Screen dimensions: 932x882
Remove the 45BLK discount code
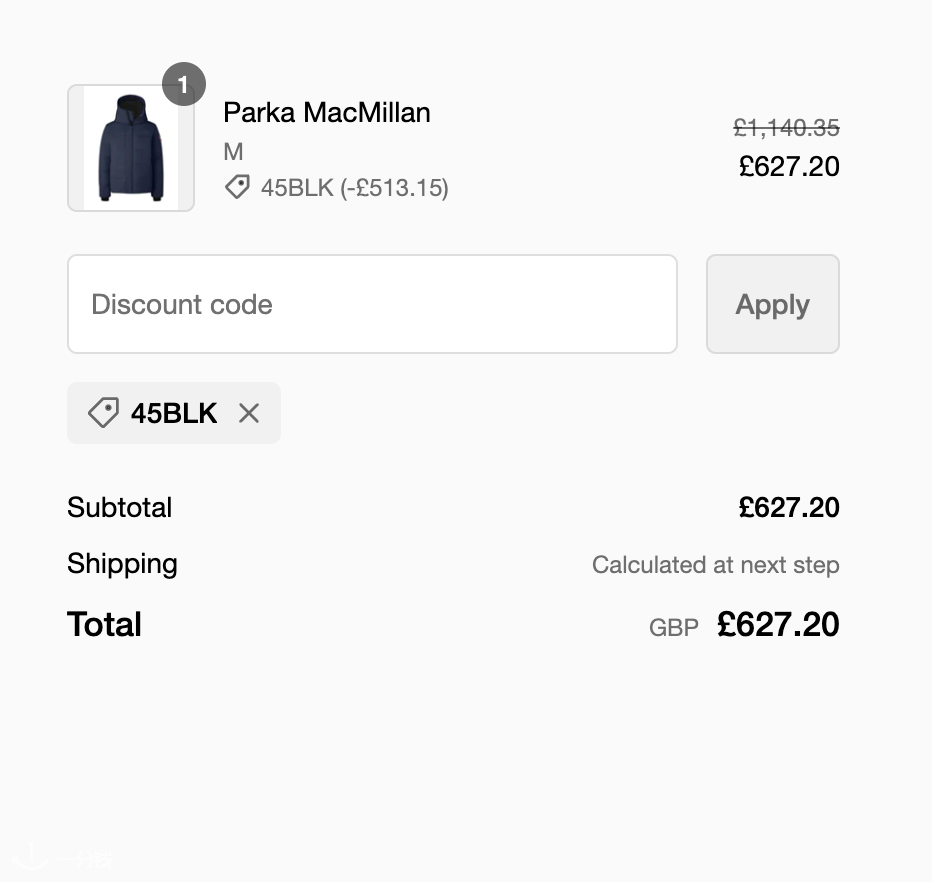coord(249,413)
